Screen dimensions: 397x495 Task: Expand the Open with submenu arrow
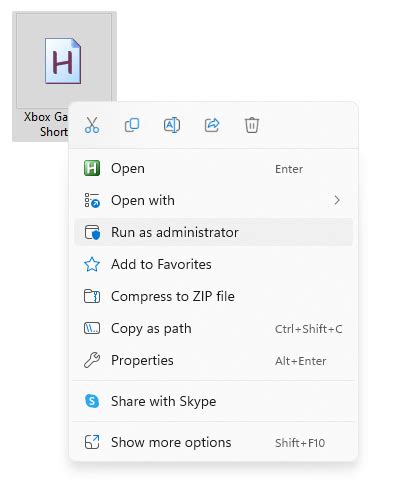[x=337, y=200]
